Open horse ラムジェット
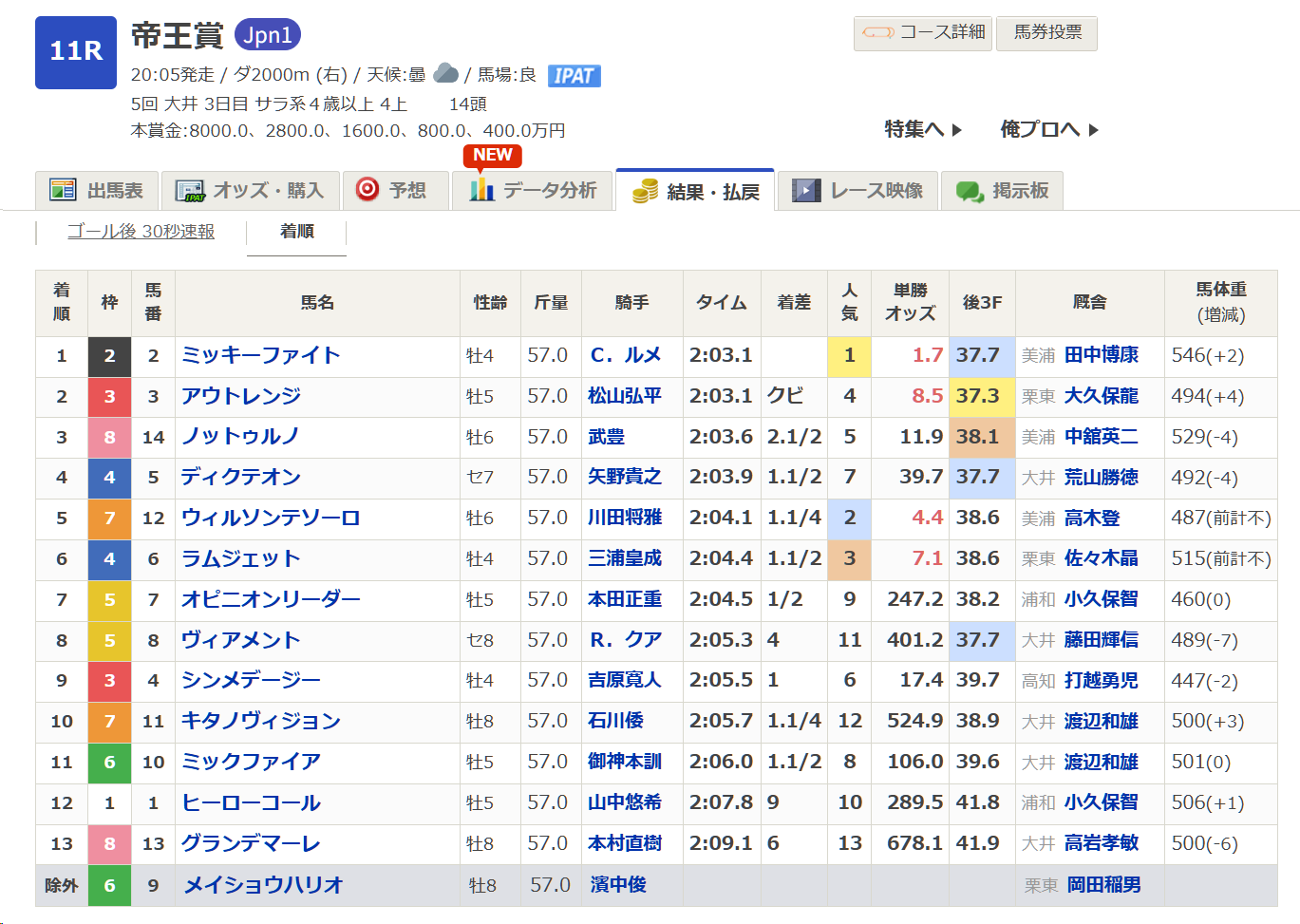This screenshot has width=1300, height=924. [x=241, y=558]
